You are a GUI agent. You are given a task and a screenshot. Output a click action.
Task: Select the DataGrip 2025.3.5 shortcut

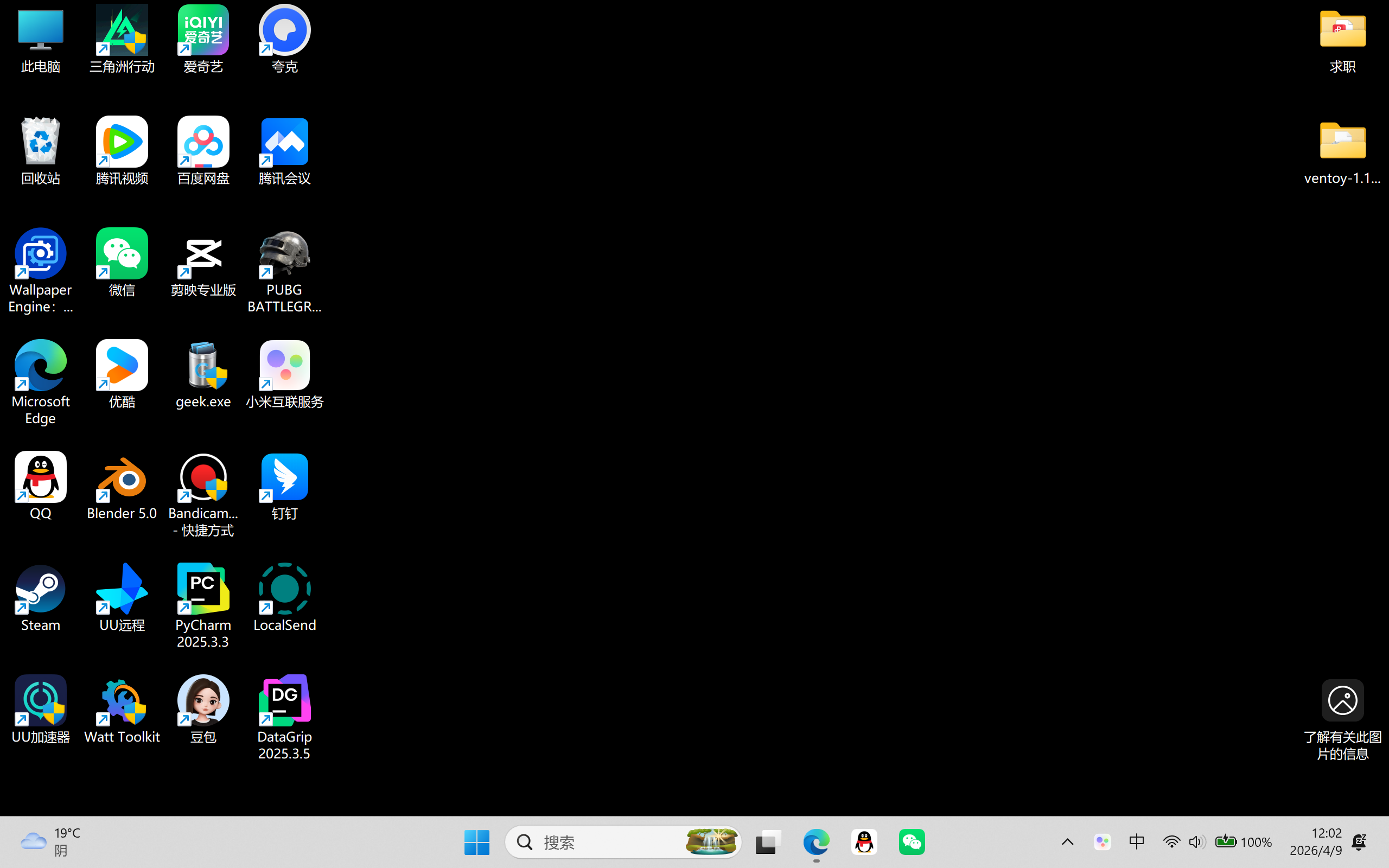click(285, 718)
